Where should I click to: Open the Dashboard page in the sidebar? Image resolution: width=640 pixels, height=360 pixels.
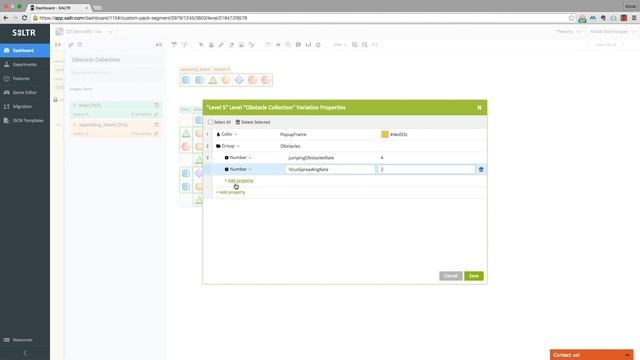point(25,50)
